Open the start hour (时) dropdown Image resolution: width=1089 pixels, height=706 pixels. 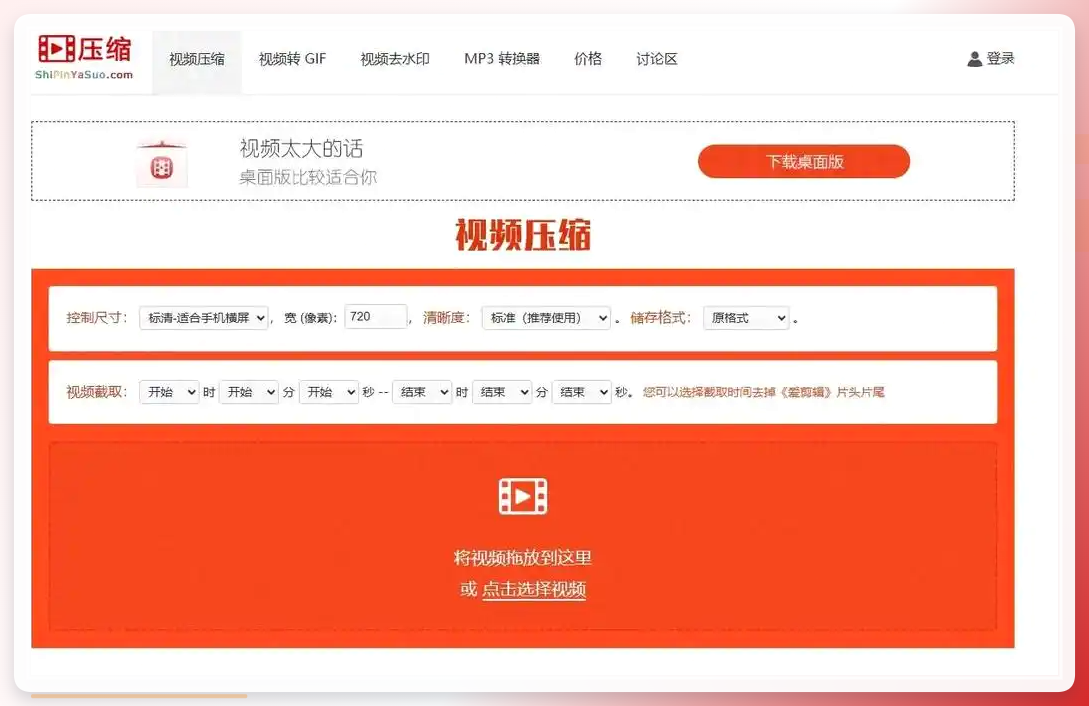tap(169, 392)
